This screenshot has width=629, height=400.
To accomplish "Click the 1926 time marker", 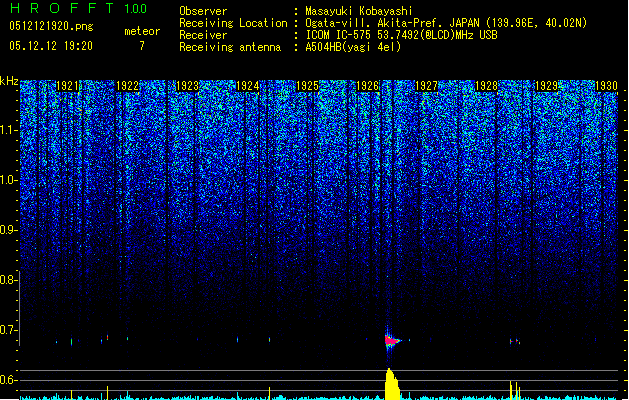I will (367, 86).
